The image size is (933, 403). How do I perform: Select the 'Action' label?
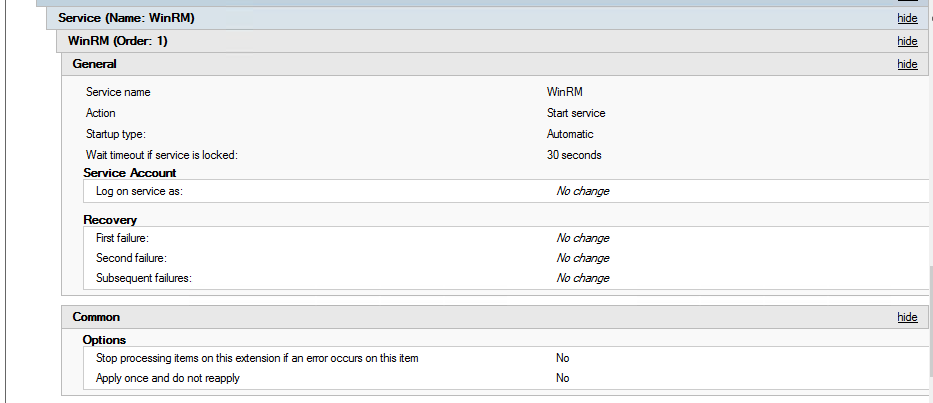tap(101, 113)
